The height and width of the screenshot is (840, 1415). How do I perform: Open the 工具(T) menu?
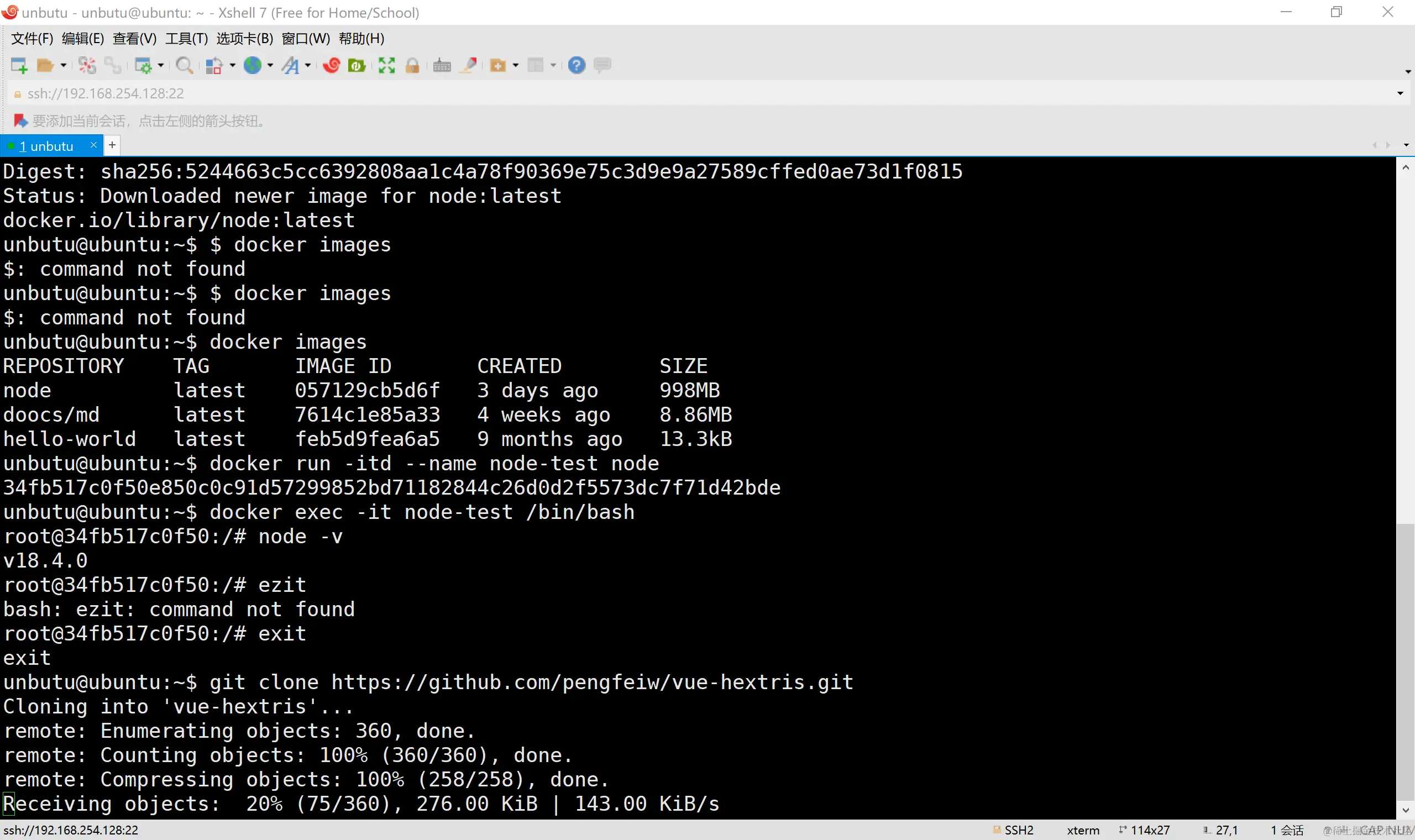pos(186,39)
